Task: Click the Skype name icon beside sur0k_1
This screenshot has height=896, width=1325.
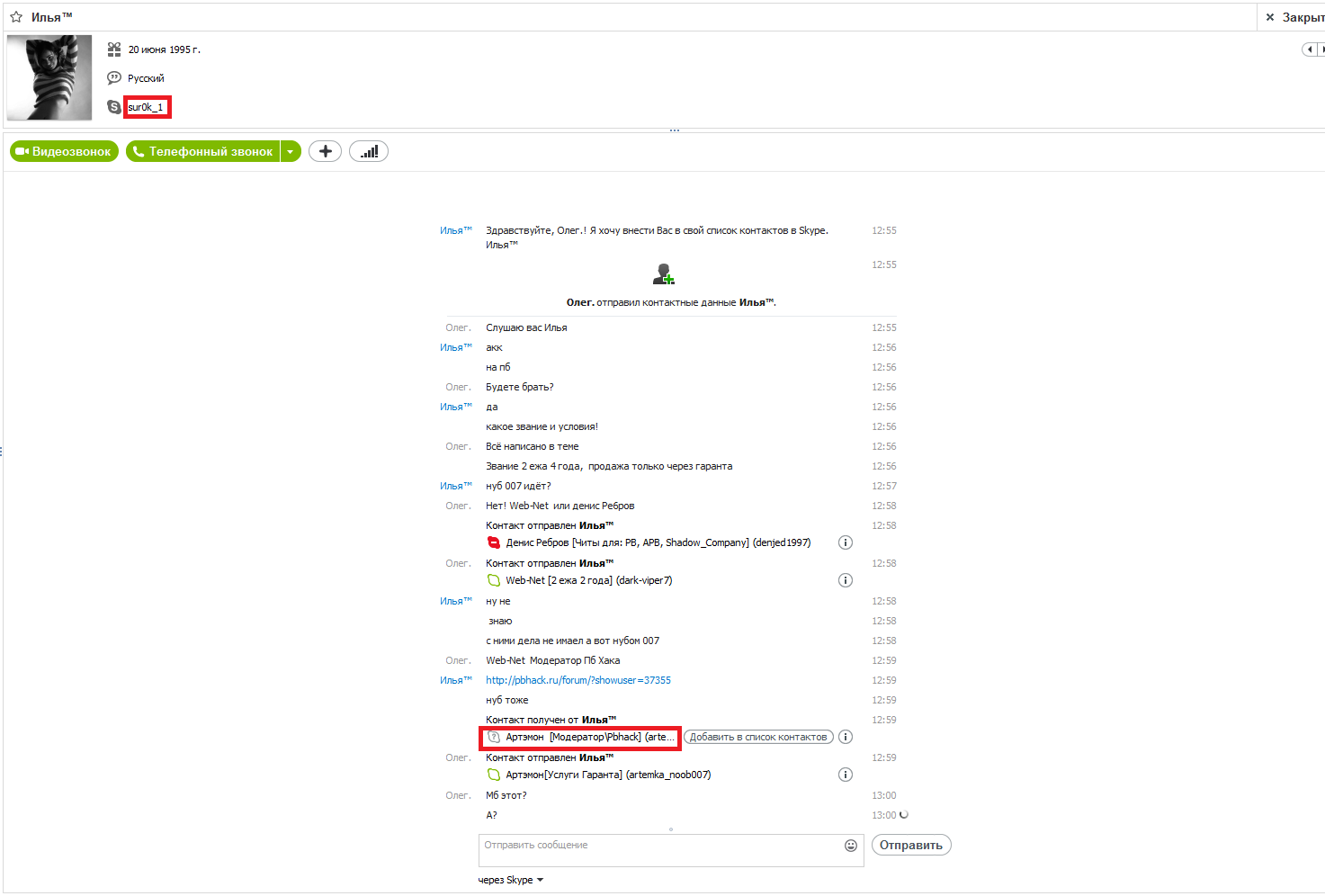Action: point(114,107)
